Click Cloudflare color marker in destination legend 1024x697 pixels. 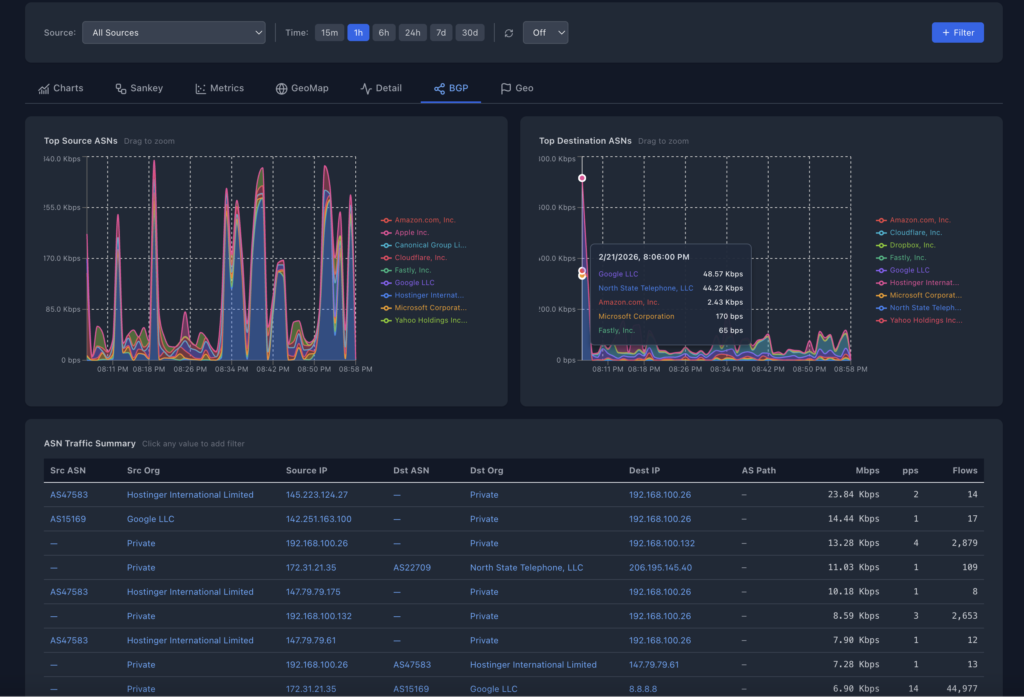coord(881,233)
